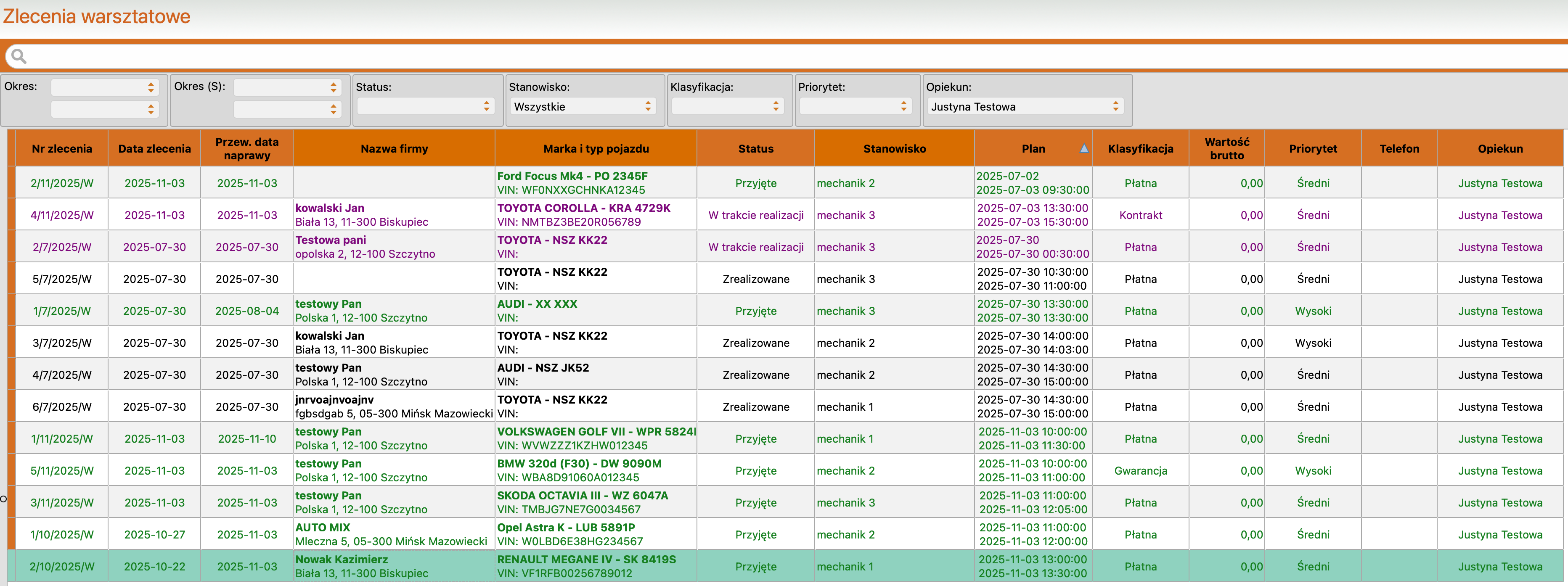The width and height of the screenshot is (1568, 586).
Task: Click the Plan column sort arrow
Action: tap(1083, 148)
